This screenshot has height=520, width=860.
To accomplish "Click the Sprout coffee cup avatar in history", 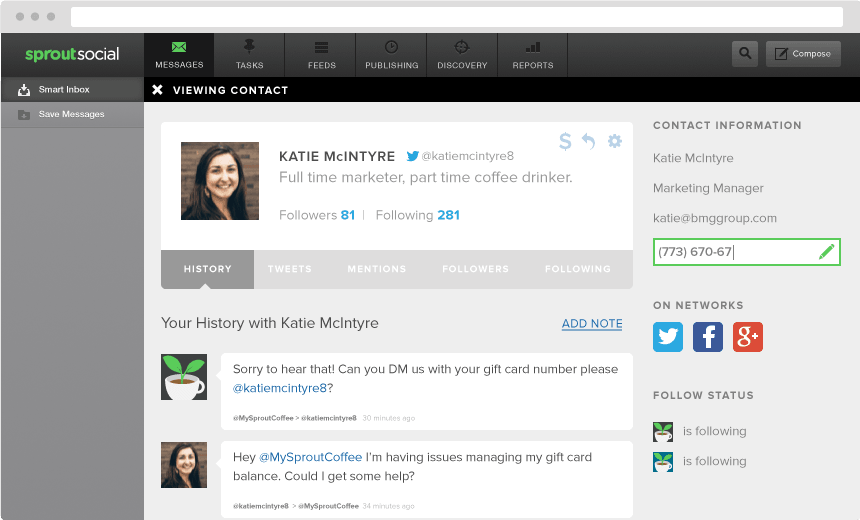I will 184,377.
